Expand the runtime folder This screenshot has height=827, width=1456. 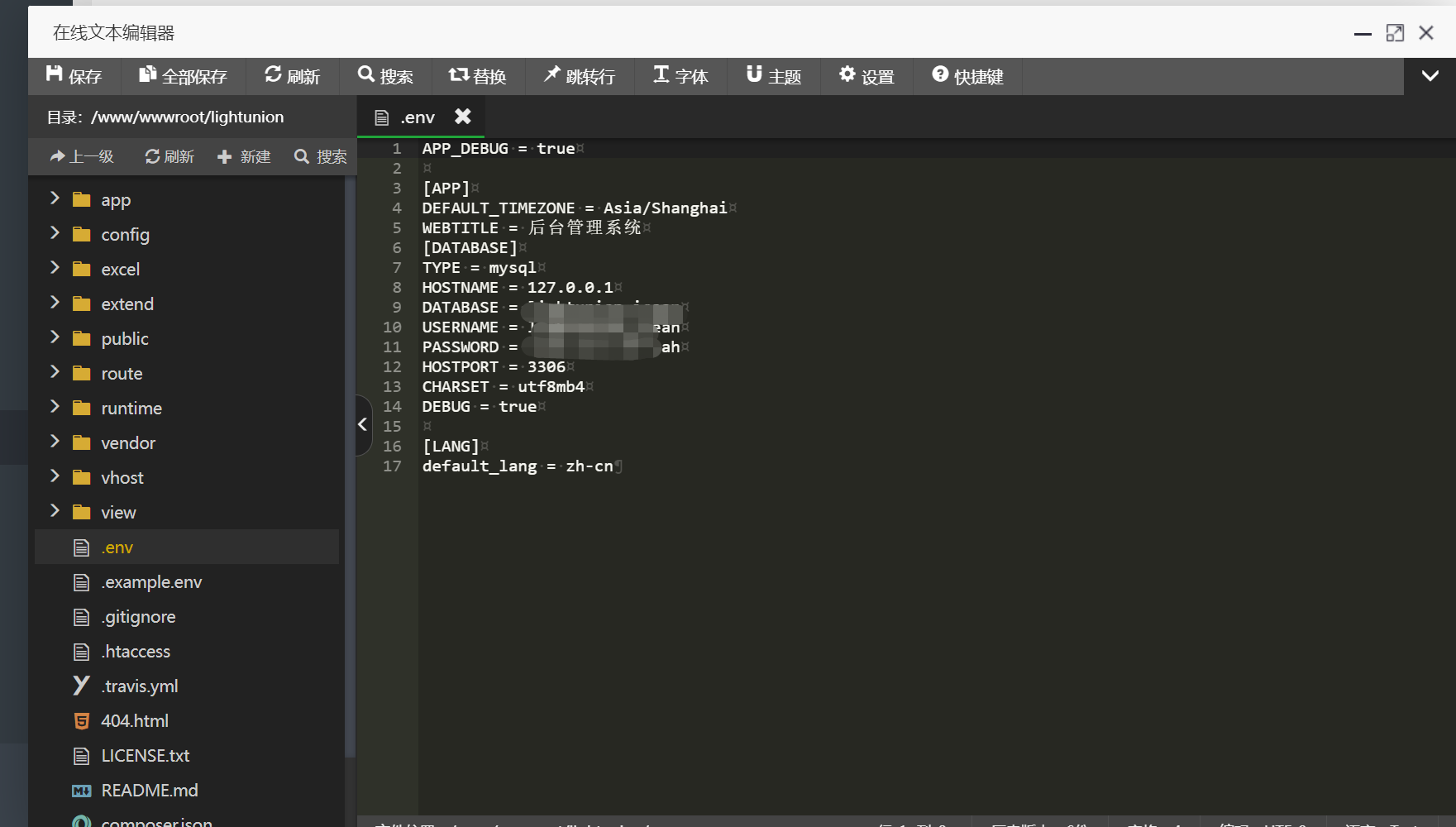tap(55, 407)
